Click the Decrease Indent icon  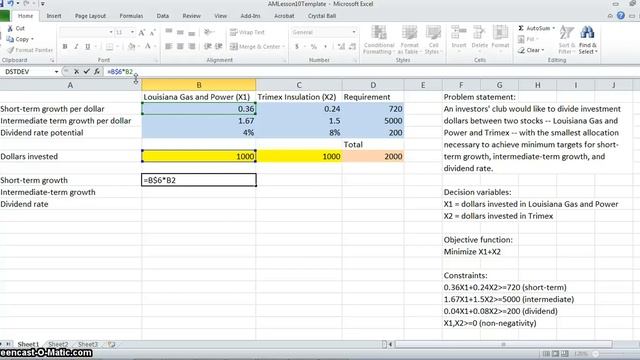tap(208, 47)
